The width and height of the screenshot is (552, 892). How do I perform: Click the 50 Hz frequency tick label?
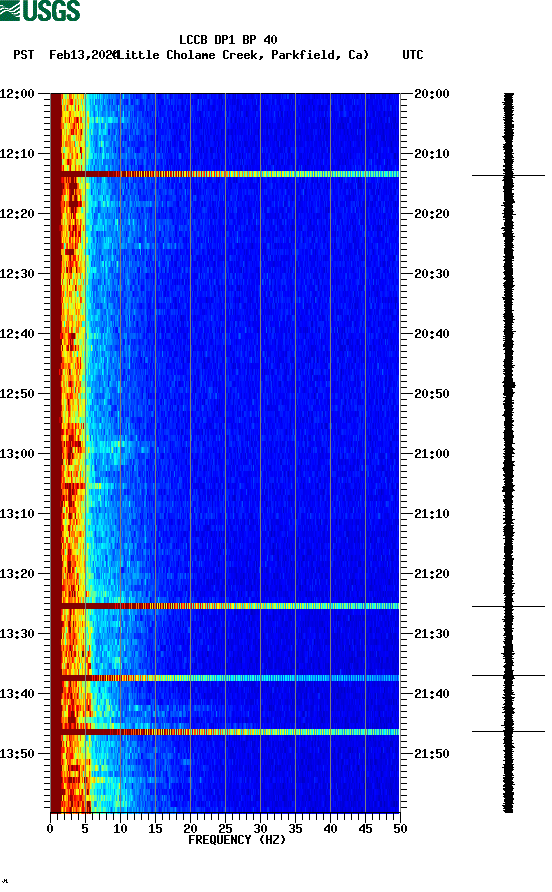[401, 829]
